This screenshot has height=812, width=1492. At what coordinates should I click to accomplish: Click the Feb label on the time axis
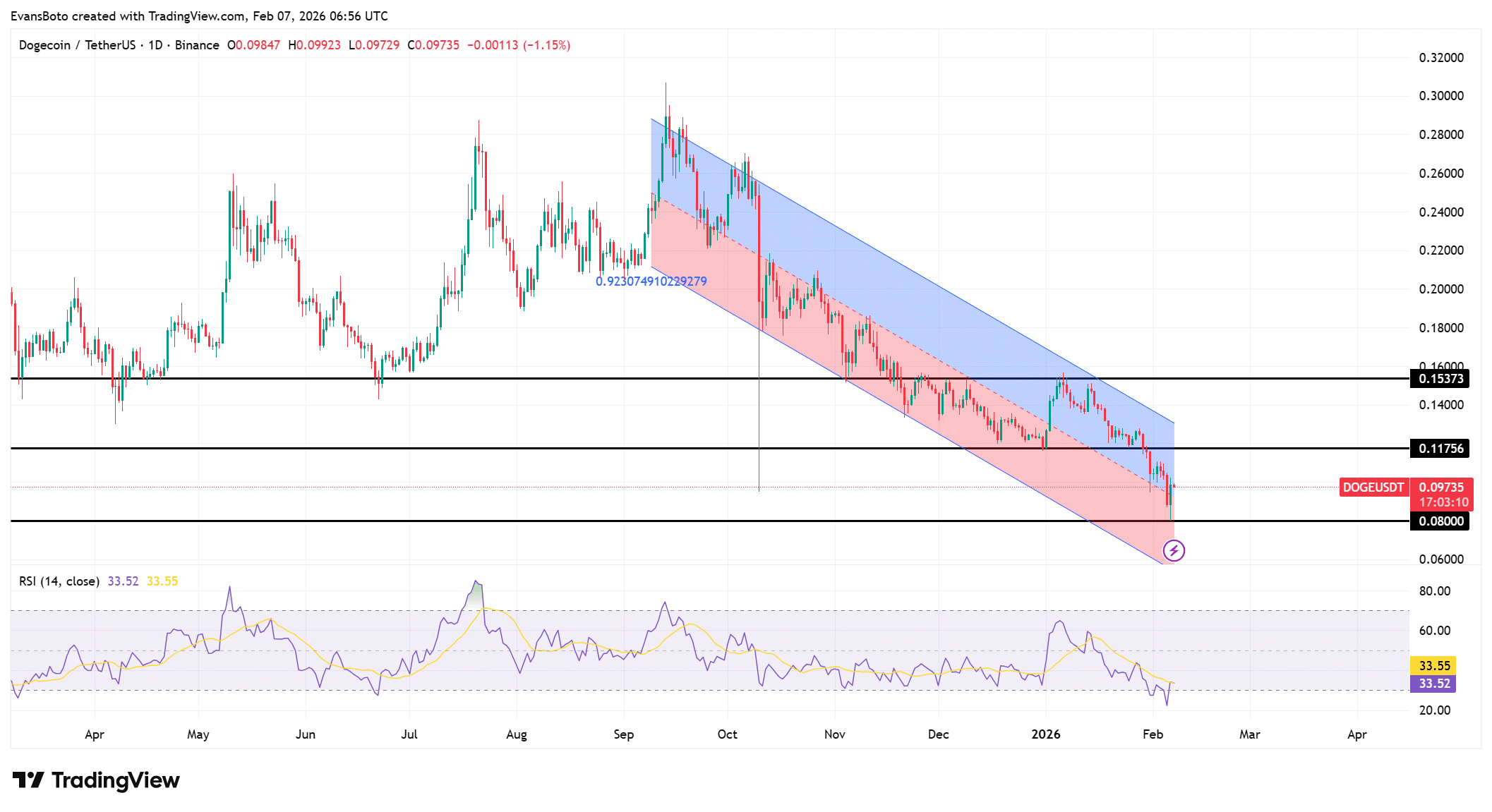1153,734
